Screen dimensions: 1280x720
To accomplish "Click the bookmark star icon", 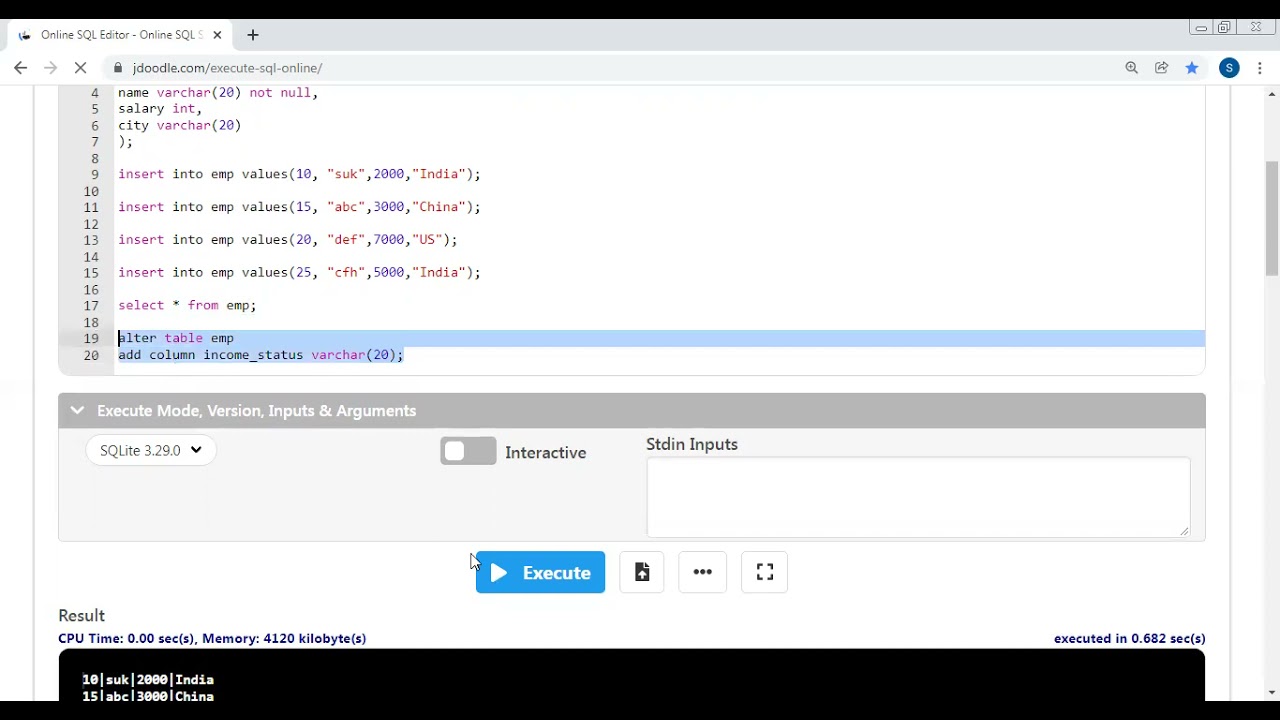I will (x=1192, y=68).
